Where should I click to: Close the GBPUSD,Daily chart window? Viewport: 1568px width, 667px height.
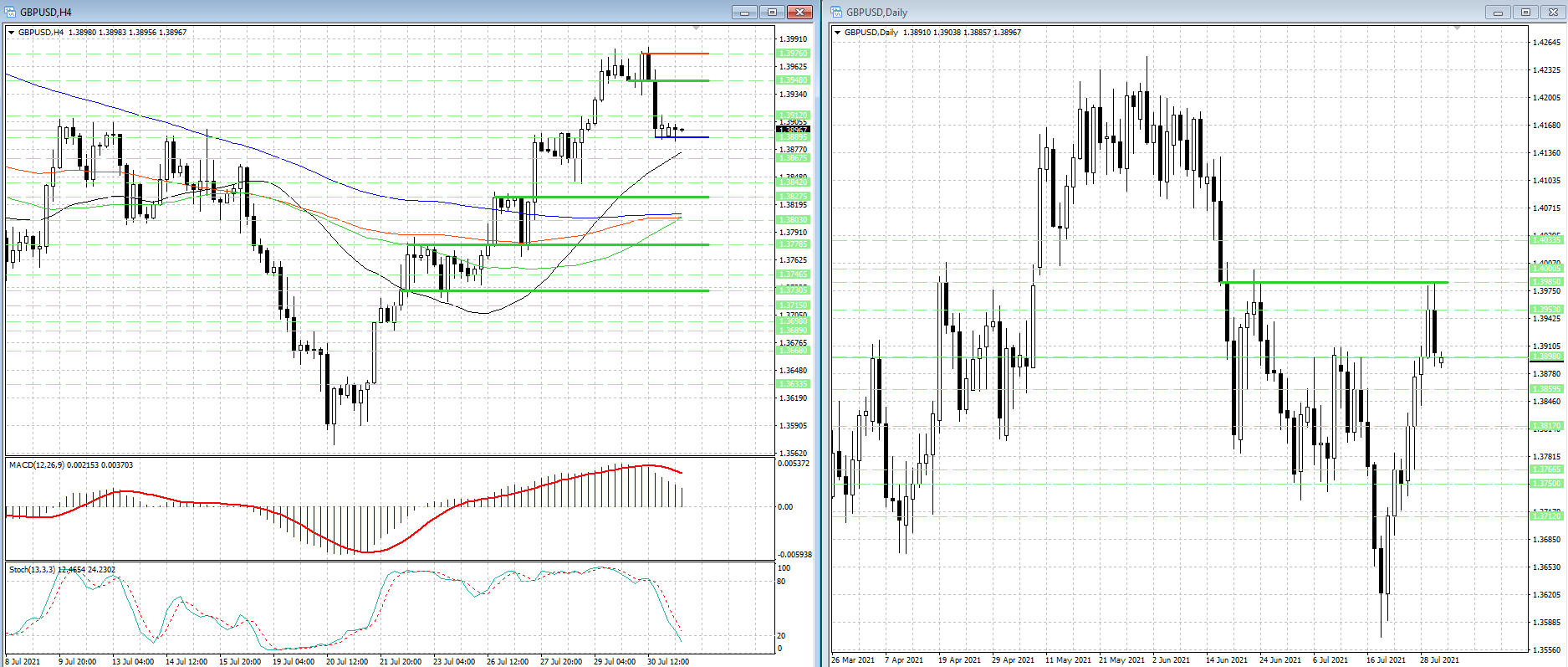pos(1553,12)
